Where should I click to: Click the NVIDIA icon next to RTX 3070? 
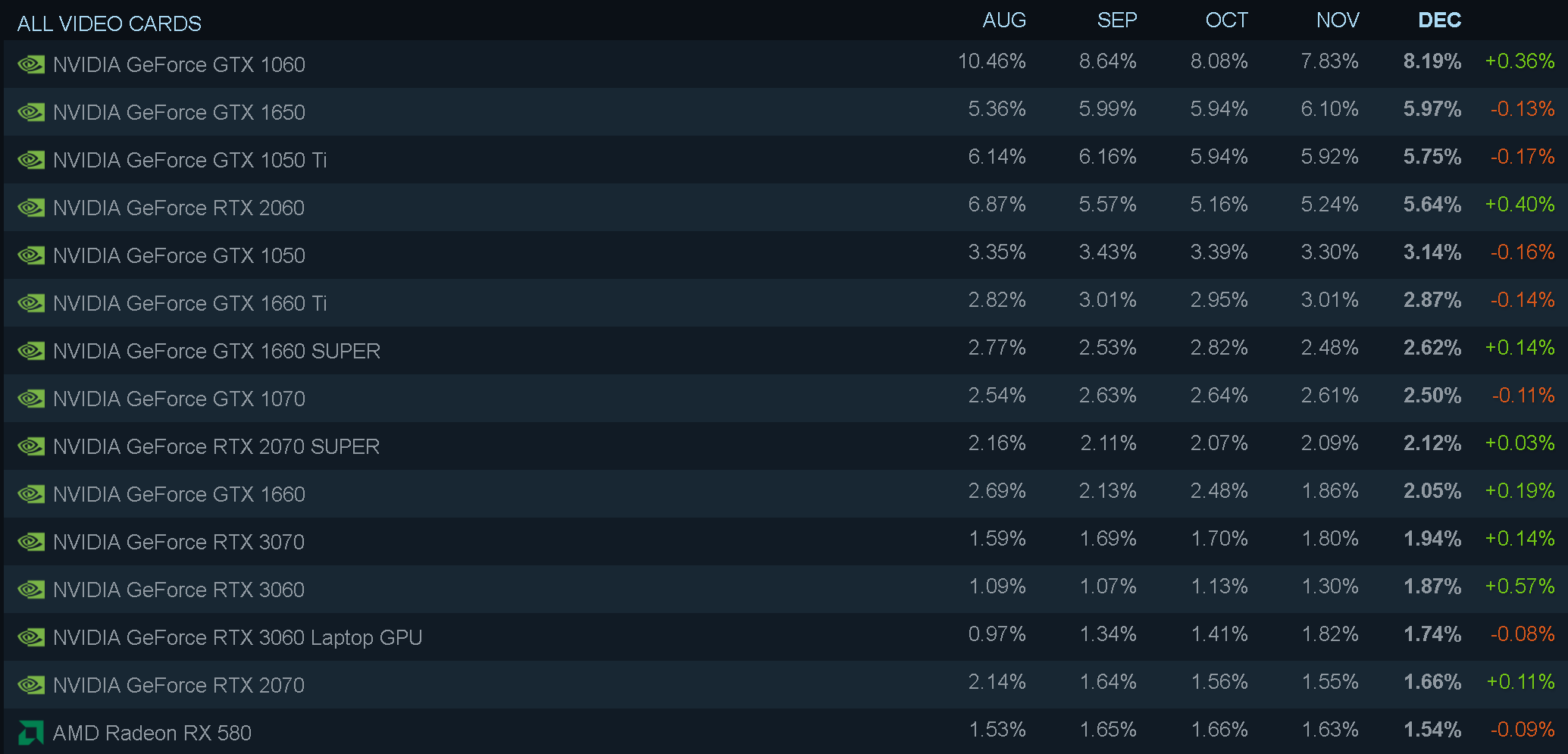[31, 542]
